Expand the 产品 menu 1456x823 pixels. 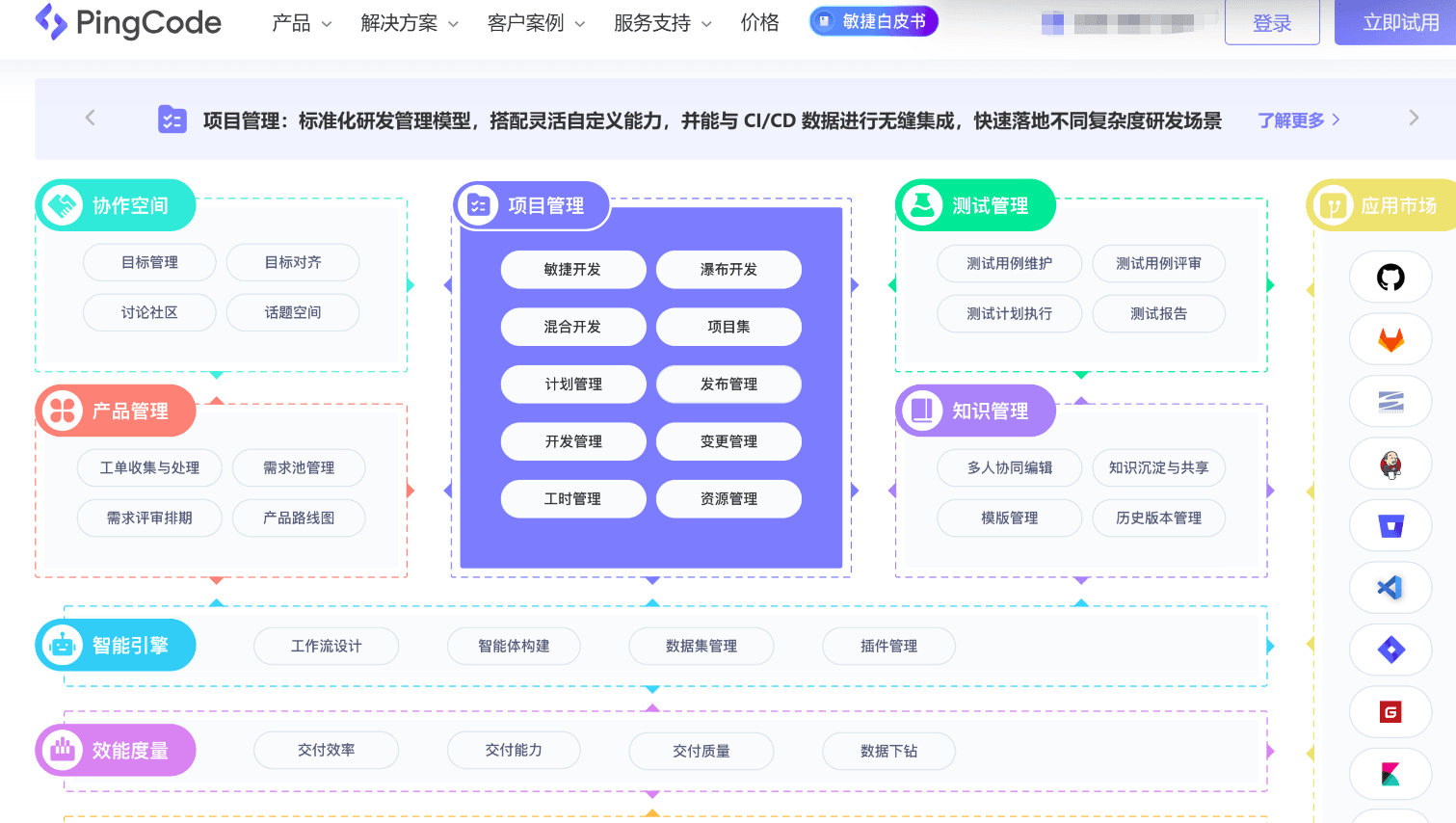tap(302, 23)
